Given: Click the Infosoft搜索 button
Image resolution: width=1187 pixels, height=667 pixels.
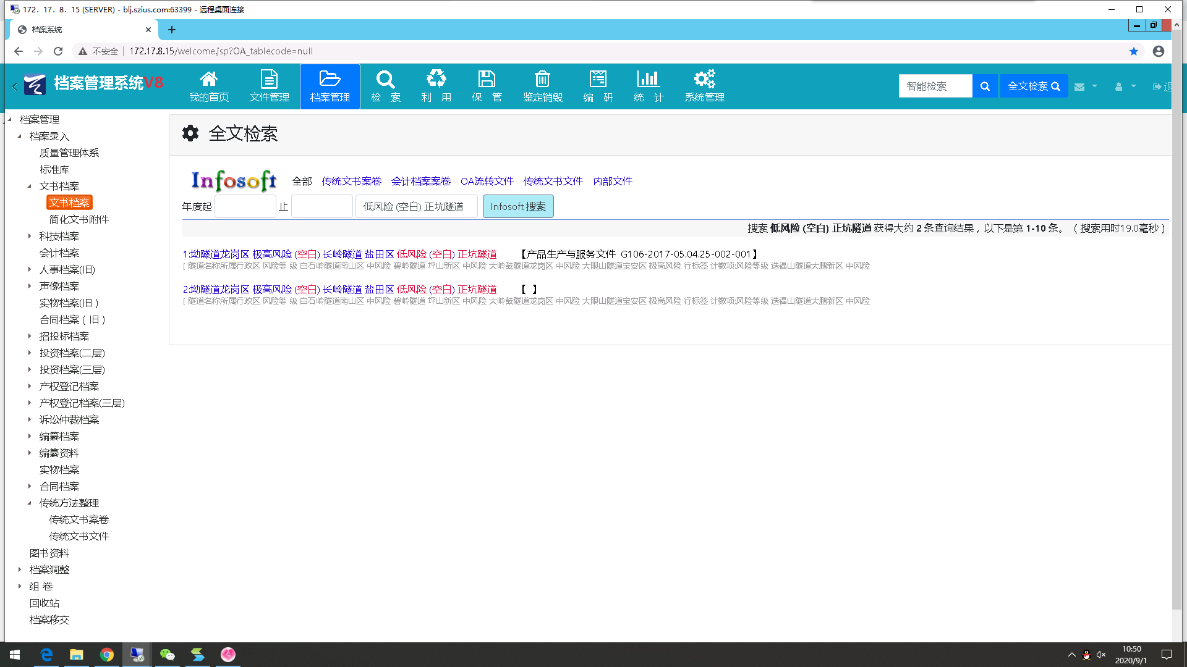Looking at the screenshot, I should point(517,207).
